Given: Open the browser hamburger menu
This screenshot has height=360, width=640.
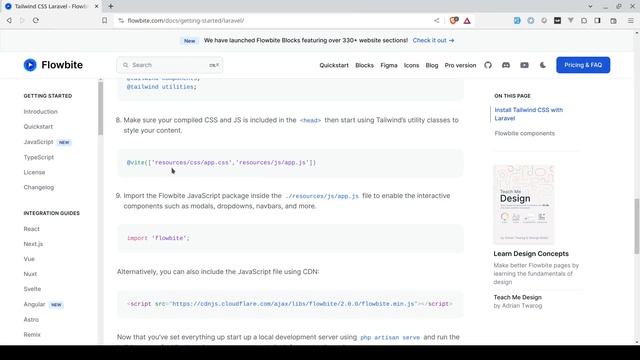Looking at the screenshot, I should point(631,20).
